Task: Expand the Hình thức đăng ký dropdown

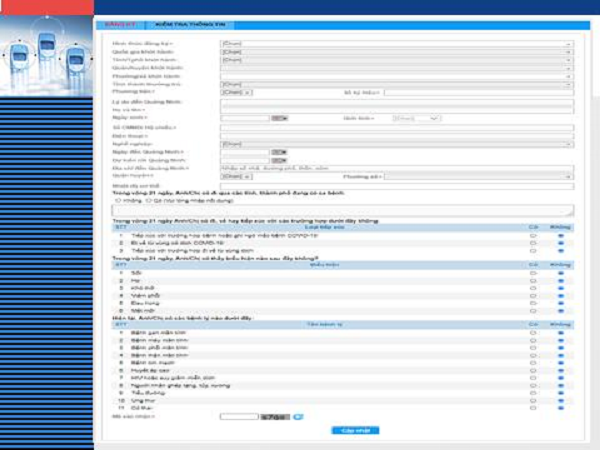Action: (x=396, y=45)
